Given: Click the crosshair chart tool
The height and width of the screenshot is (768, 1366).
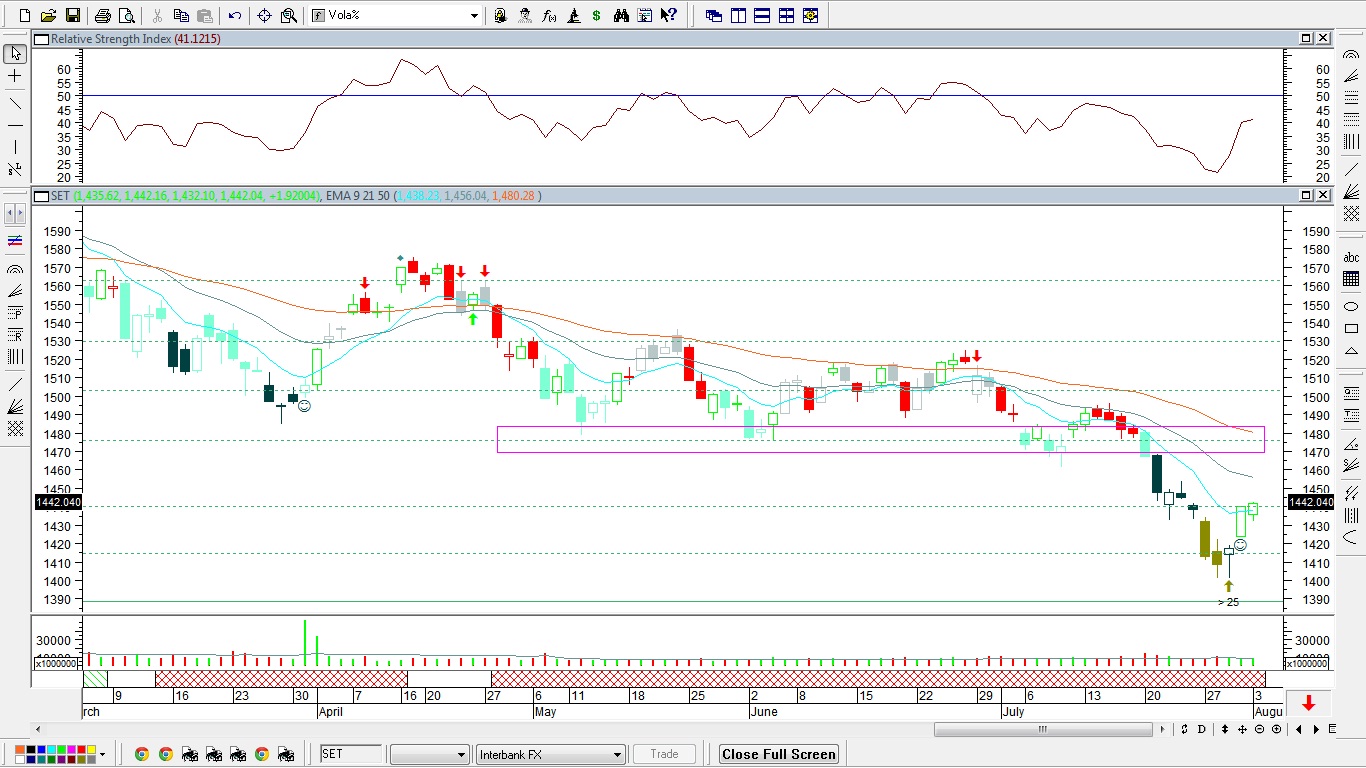Looking at the screenshot, I should 264,15.
